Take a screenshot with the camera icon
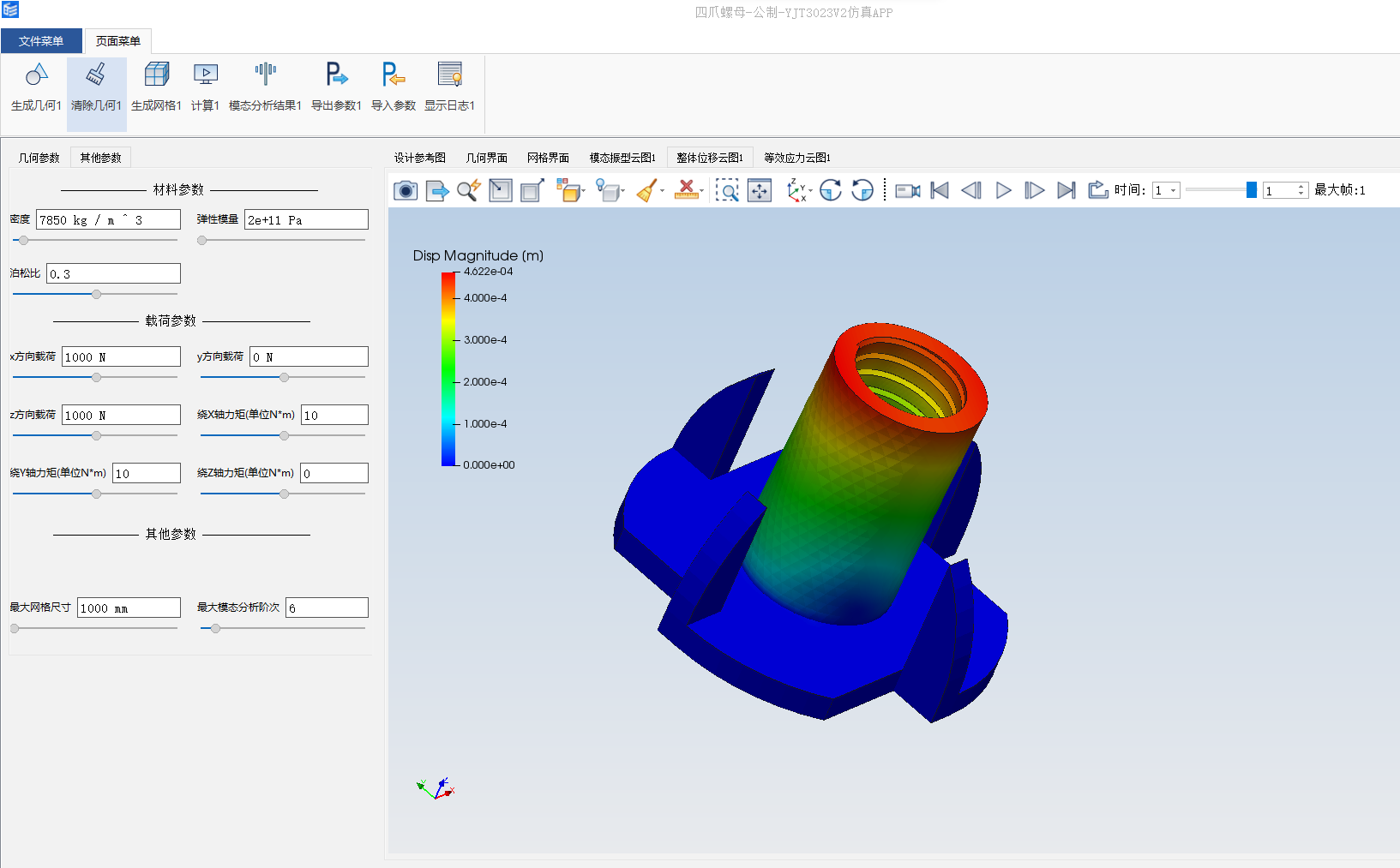 point(406,190)
